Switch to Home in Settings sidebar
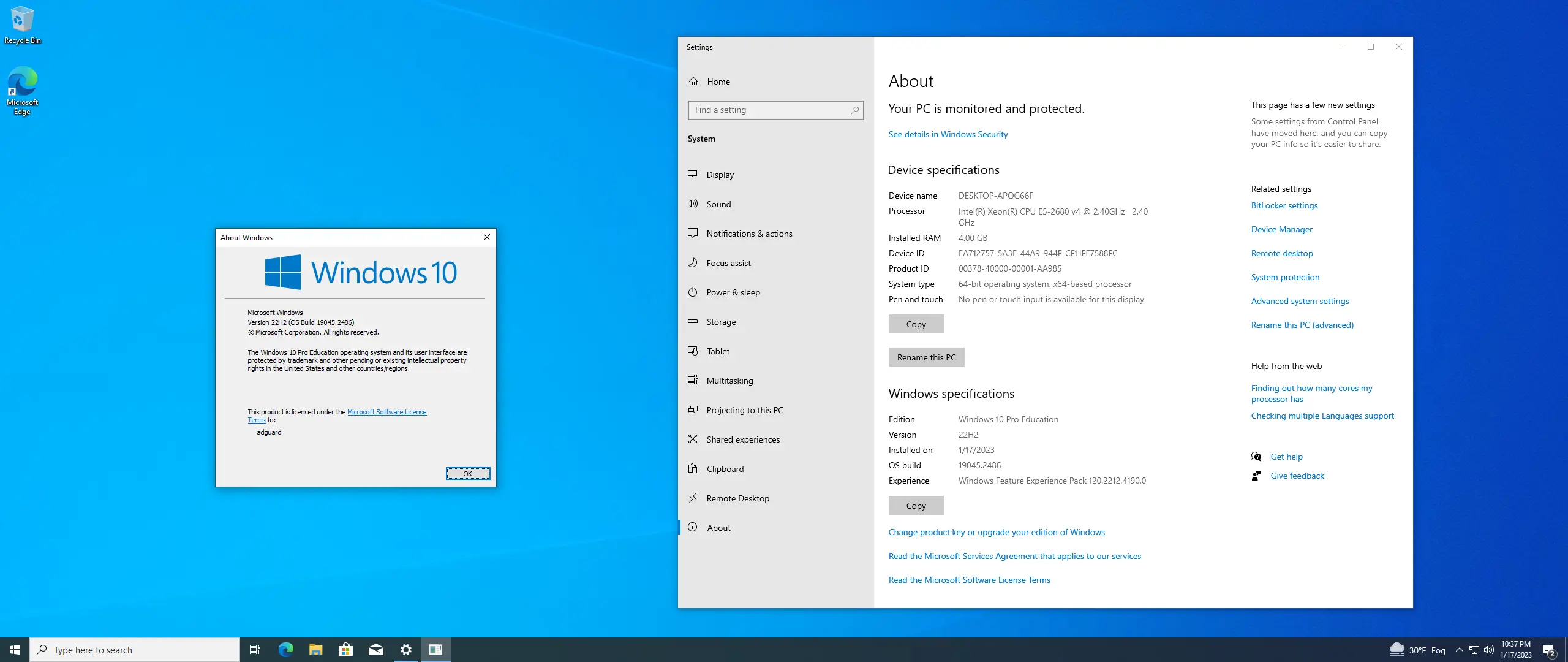1568x662 pixels. pyautogui.click(x=718, y=81)
